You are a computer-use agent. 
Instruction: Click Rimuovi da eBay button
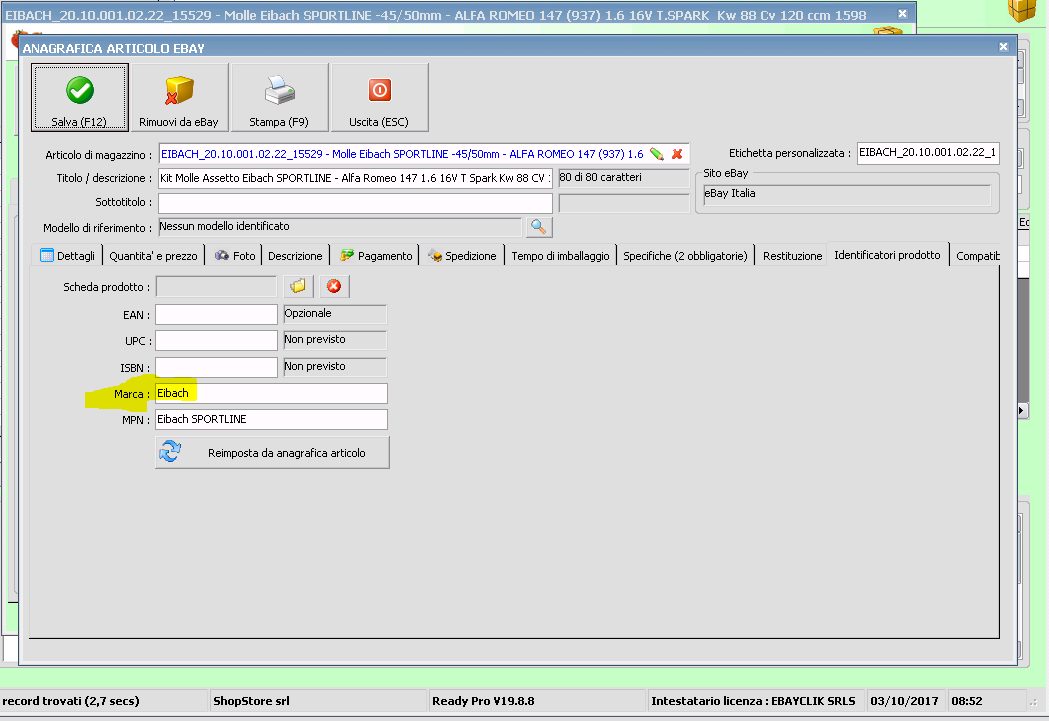(179, 98)
